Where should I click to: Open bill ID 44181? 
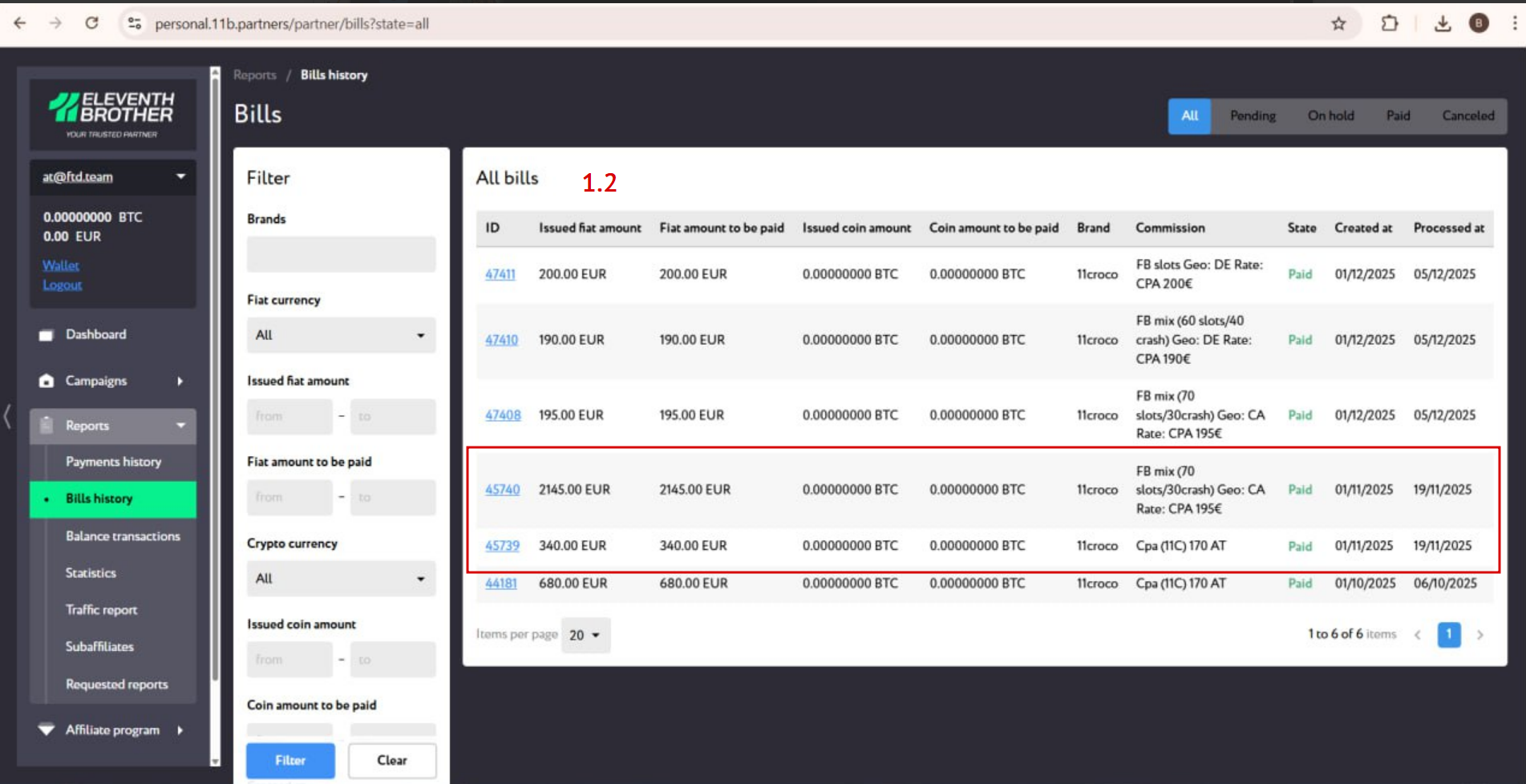(501, 584)
